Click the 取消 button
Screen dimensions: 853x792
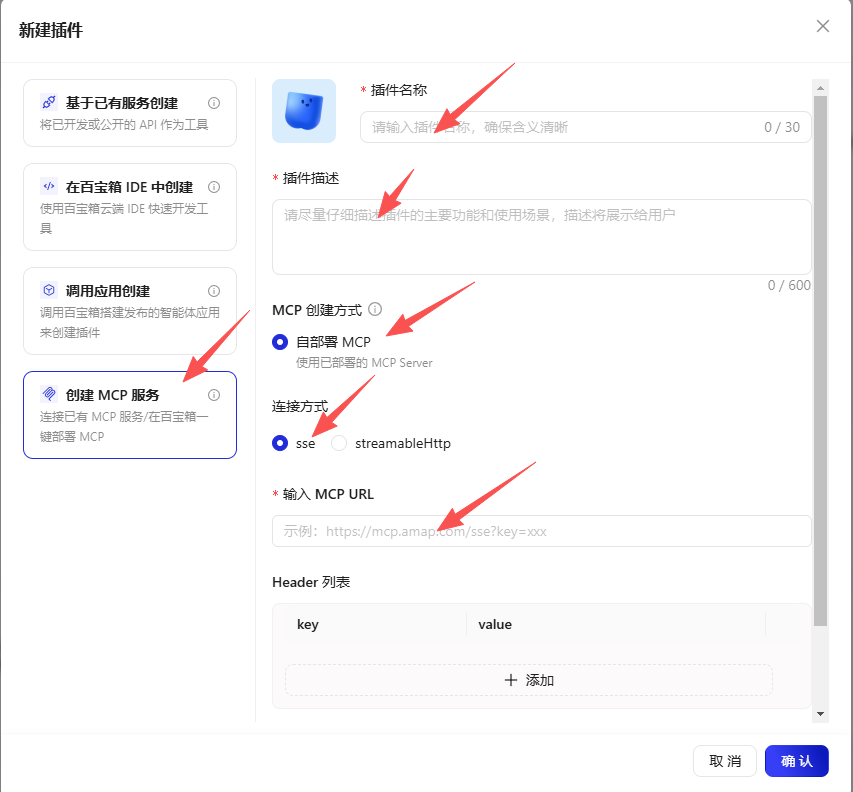[725, 761]
